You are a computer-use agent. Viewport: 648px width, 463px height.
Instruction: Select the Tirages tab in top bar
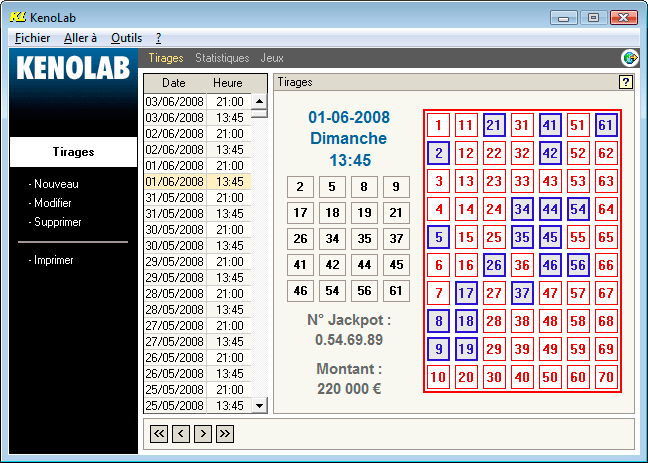[x=166, y=58]
